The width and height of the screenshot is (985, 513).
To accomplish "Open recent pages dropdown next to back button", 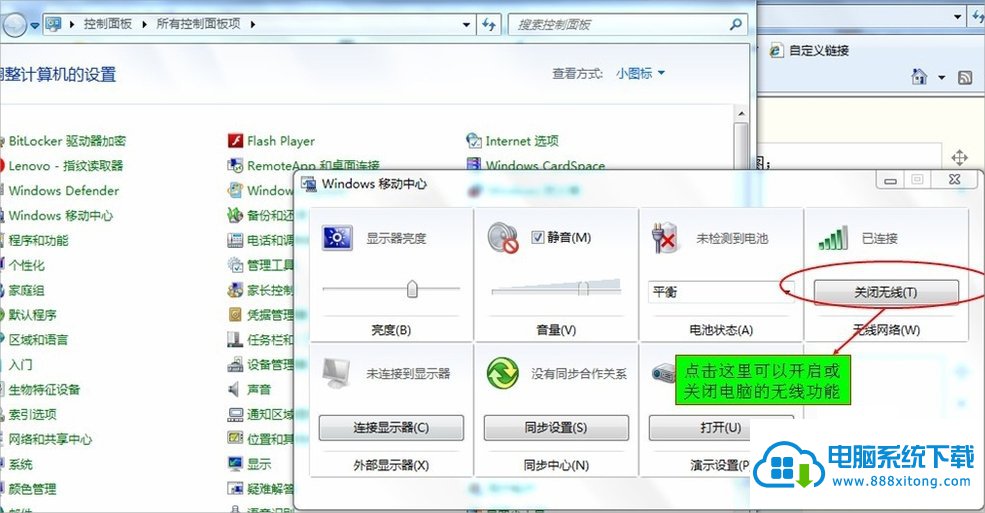I will 35,25.
